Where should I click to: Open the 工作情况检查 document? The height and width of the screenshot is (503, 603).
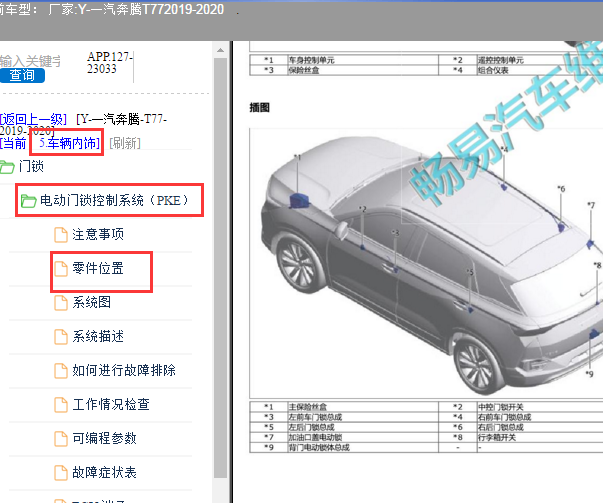click(111, 404)
